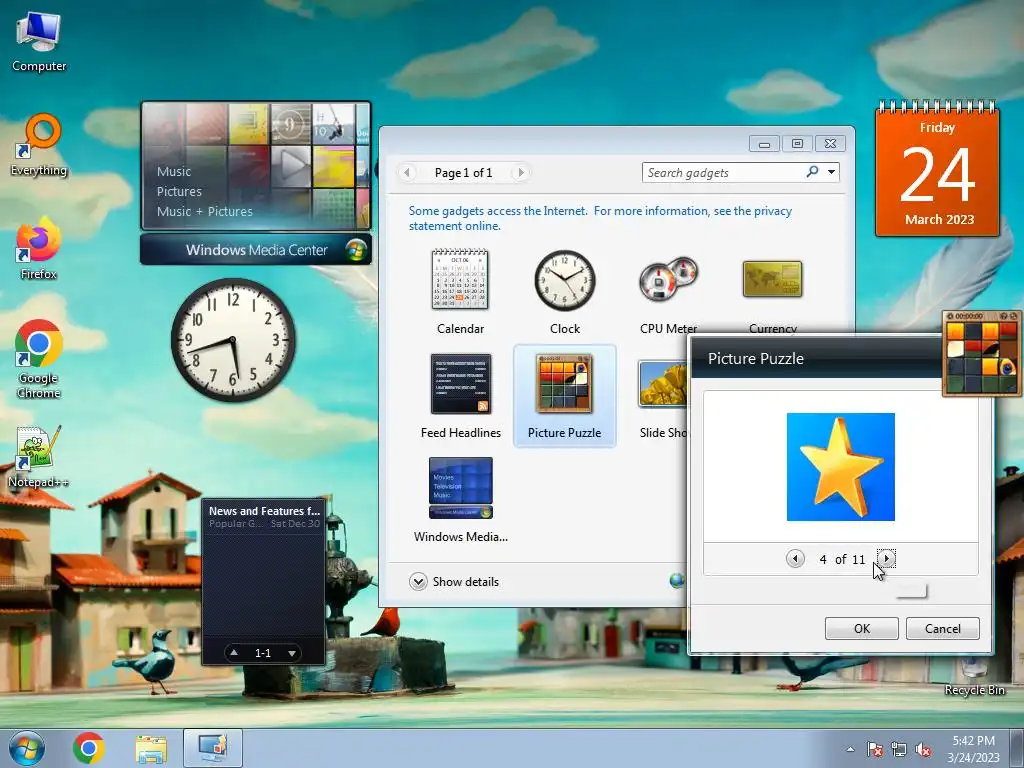The height and width of the screenshot is (768, 1024).
Task: Click the Picture Puzzle desktop gadget
Action: pos(982,354)
